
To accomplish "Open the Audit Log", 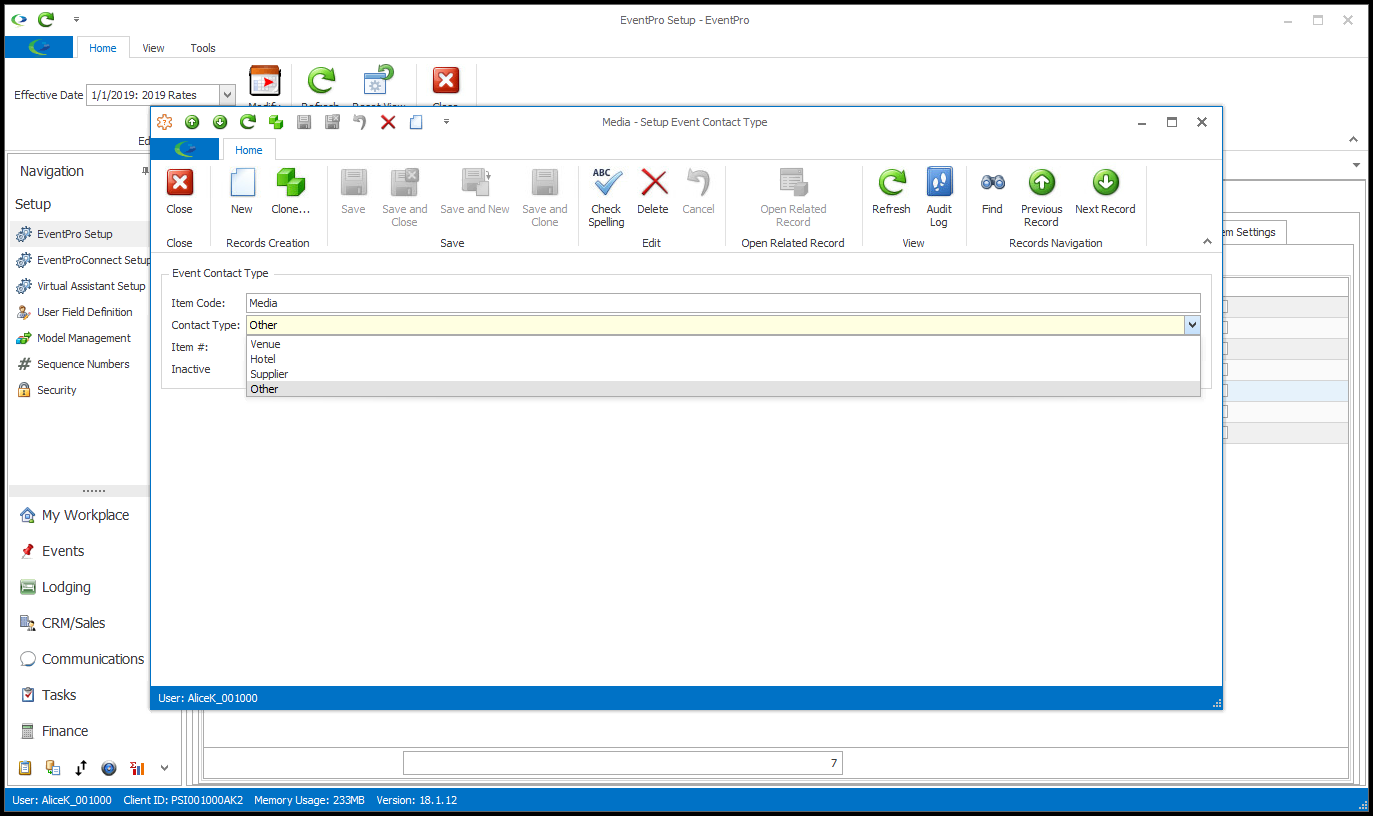I will coord(939,197).
